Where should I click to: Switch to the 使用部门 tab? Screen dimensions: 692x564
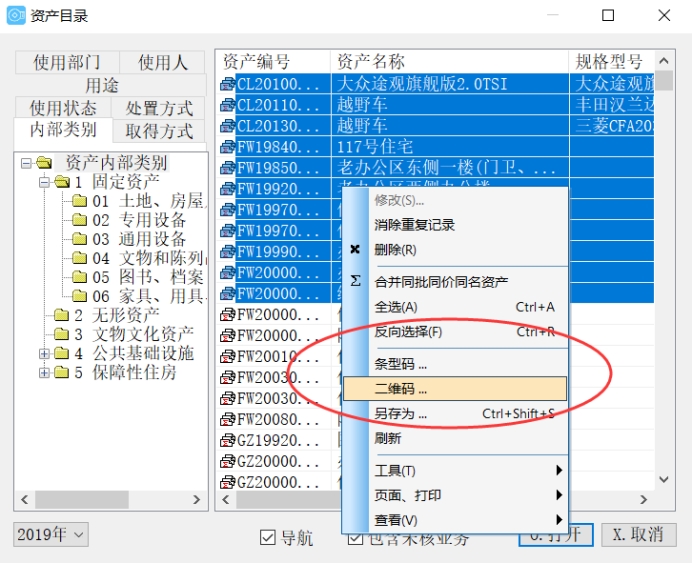pyautogui.click(x=67, y=62)
